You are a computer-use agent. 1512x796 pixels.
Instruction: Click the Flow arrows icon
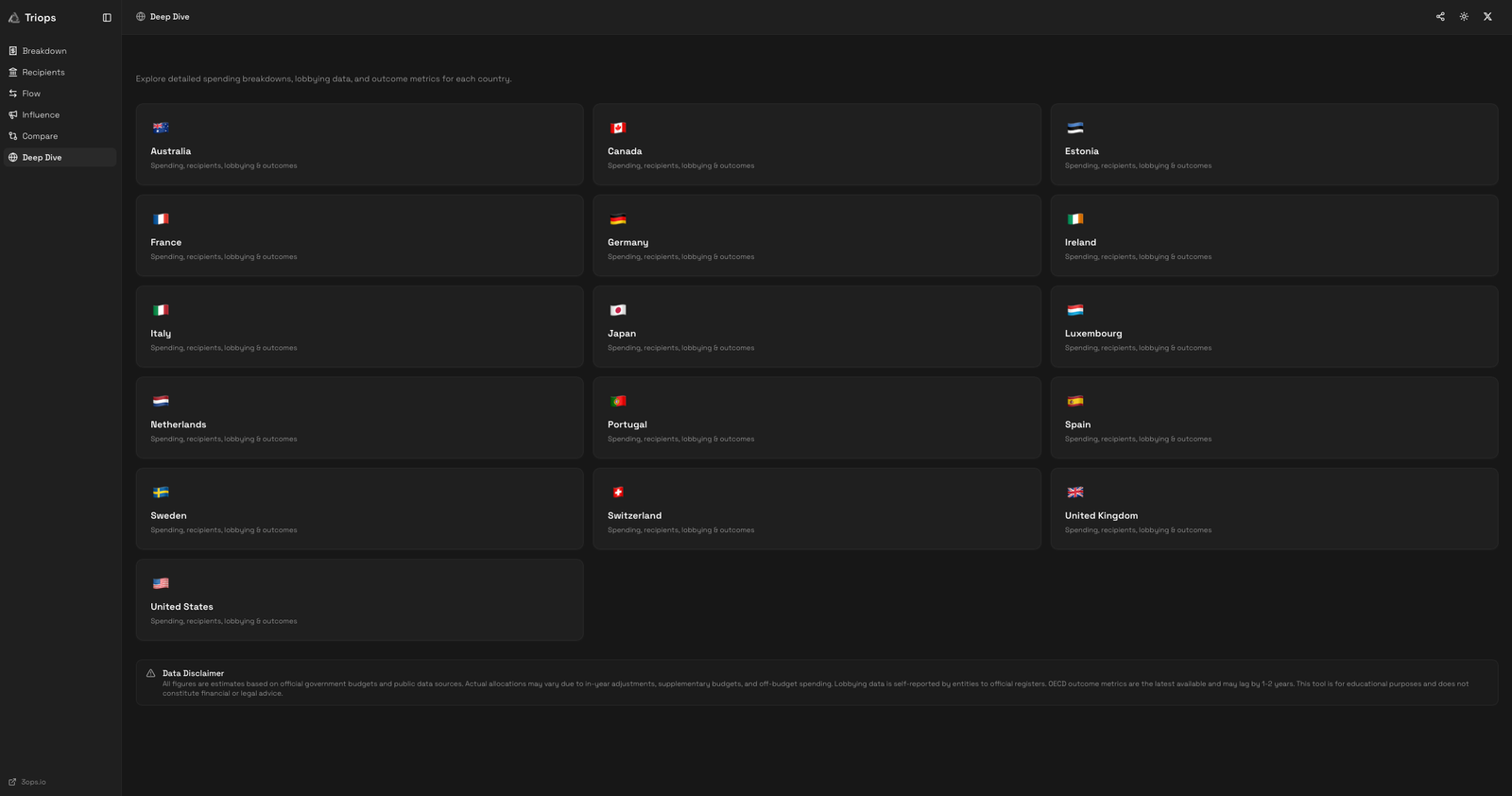[13, 94]
